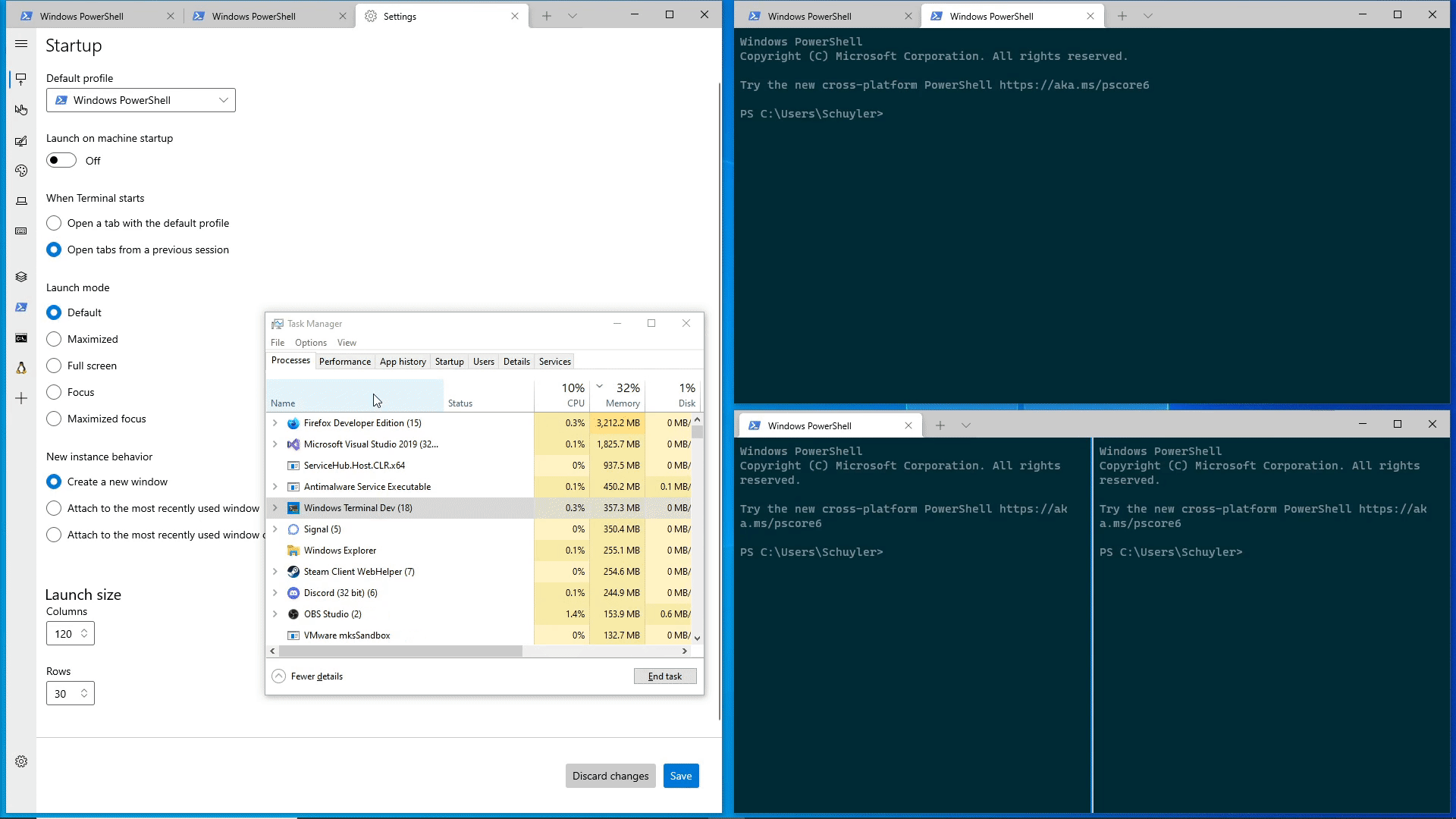Image resolution: width=1456 pixels, height=819 pixels.
Task: Open the Command Prompt profile sidebar icon
Action: [21, 338]
